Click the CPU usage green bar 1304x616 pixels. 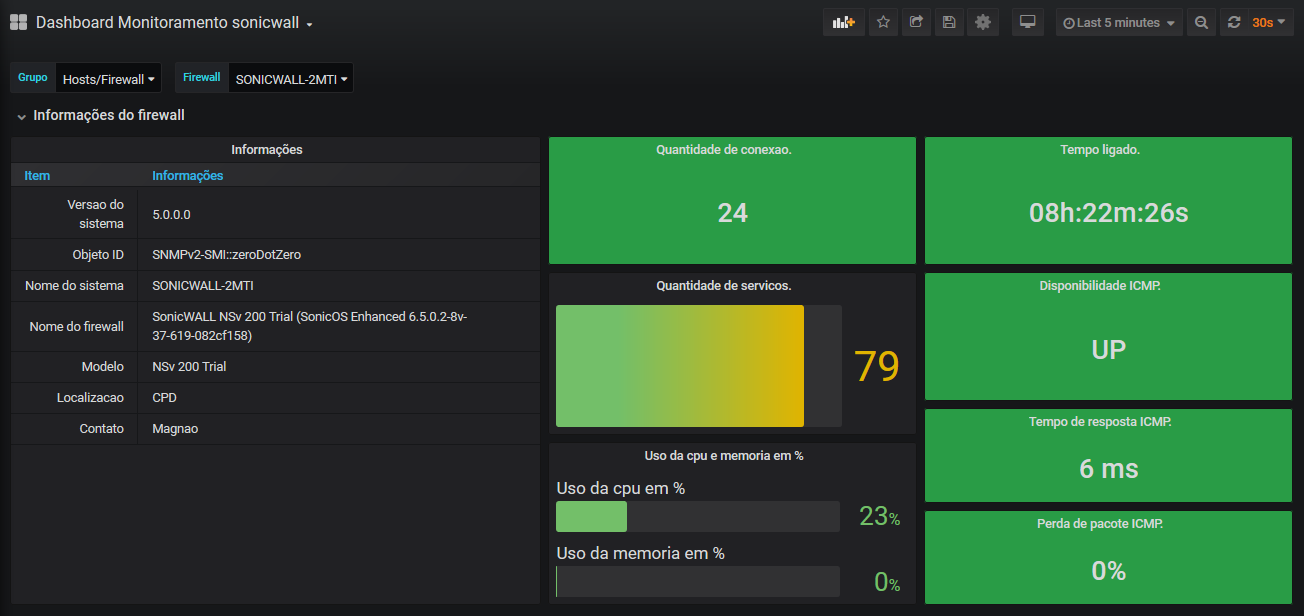coord(591,516)
